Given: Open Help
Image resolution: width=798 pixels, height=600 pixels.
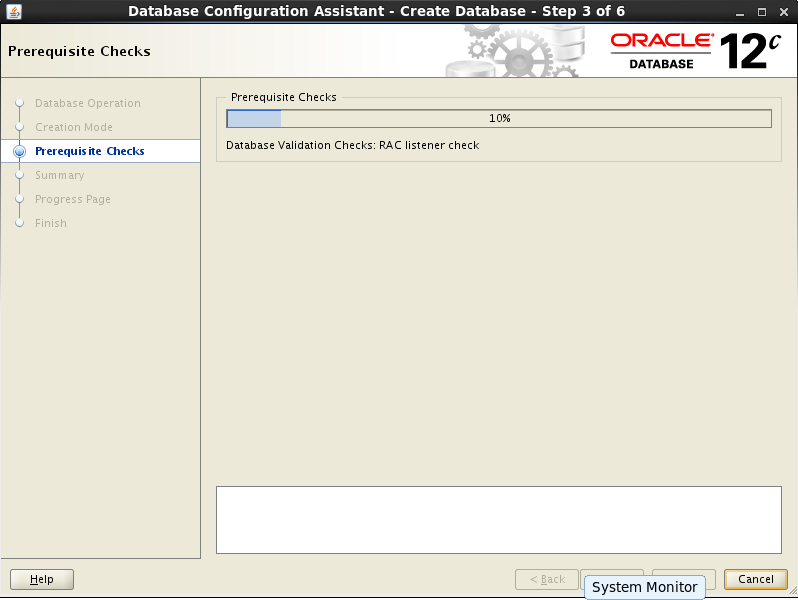Looking at the screenshot, I should [42, 579].
